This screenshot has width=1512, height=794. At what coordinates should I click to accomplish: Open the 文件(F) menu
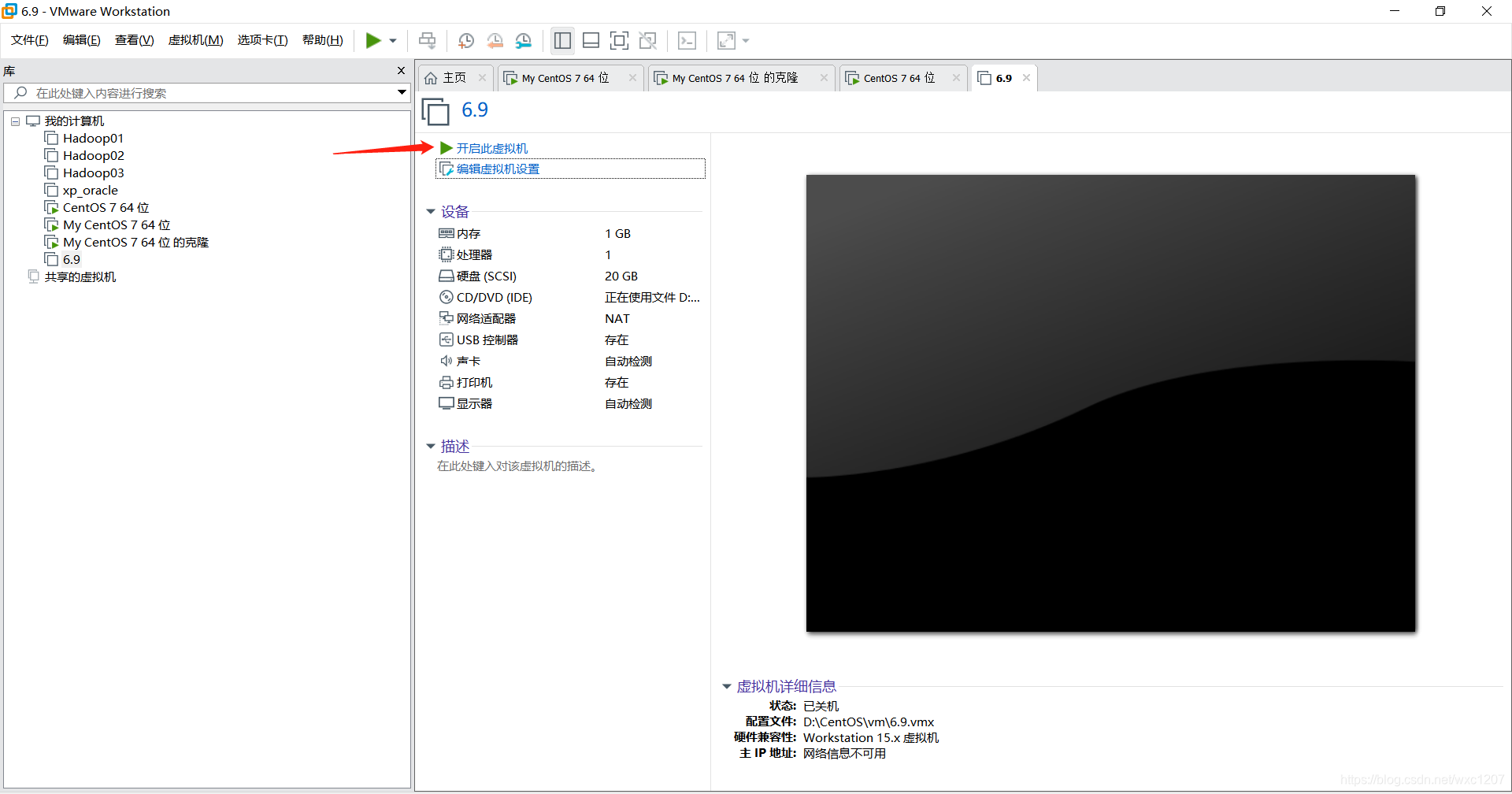tap(30, 40)
